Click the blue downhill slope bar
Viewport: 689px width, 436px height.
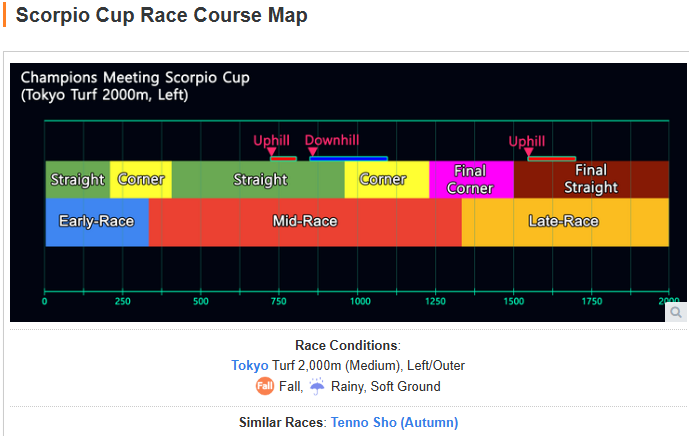348,159
